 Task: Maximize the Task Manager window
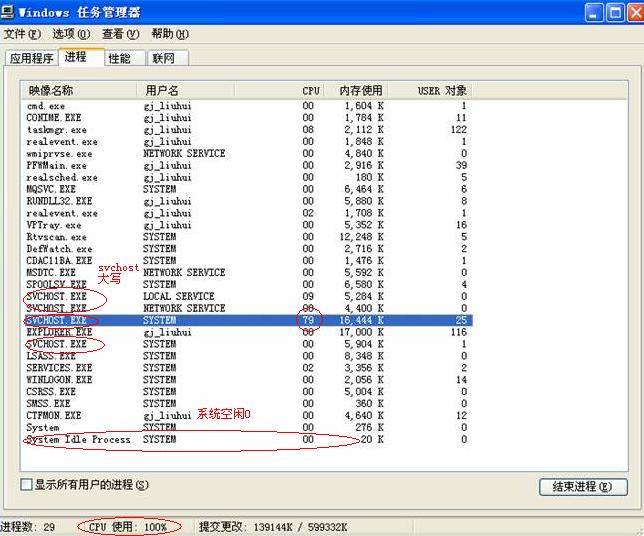pyautogui.click(x=615, y=12)
